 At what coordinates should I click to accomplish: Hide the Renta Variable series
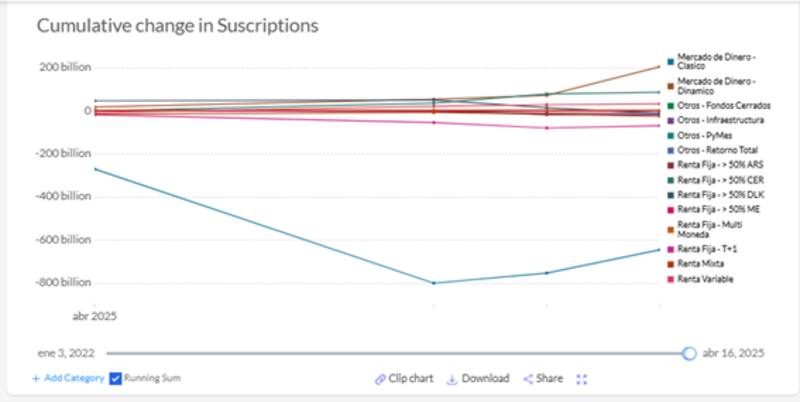point(705,279)
